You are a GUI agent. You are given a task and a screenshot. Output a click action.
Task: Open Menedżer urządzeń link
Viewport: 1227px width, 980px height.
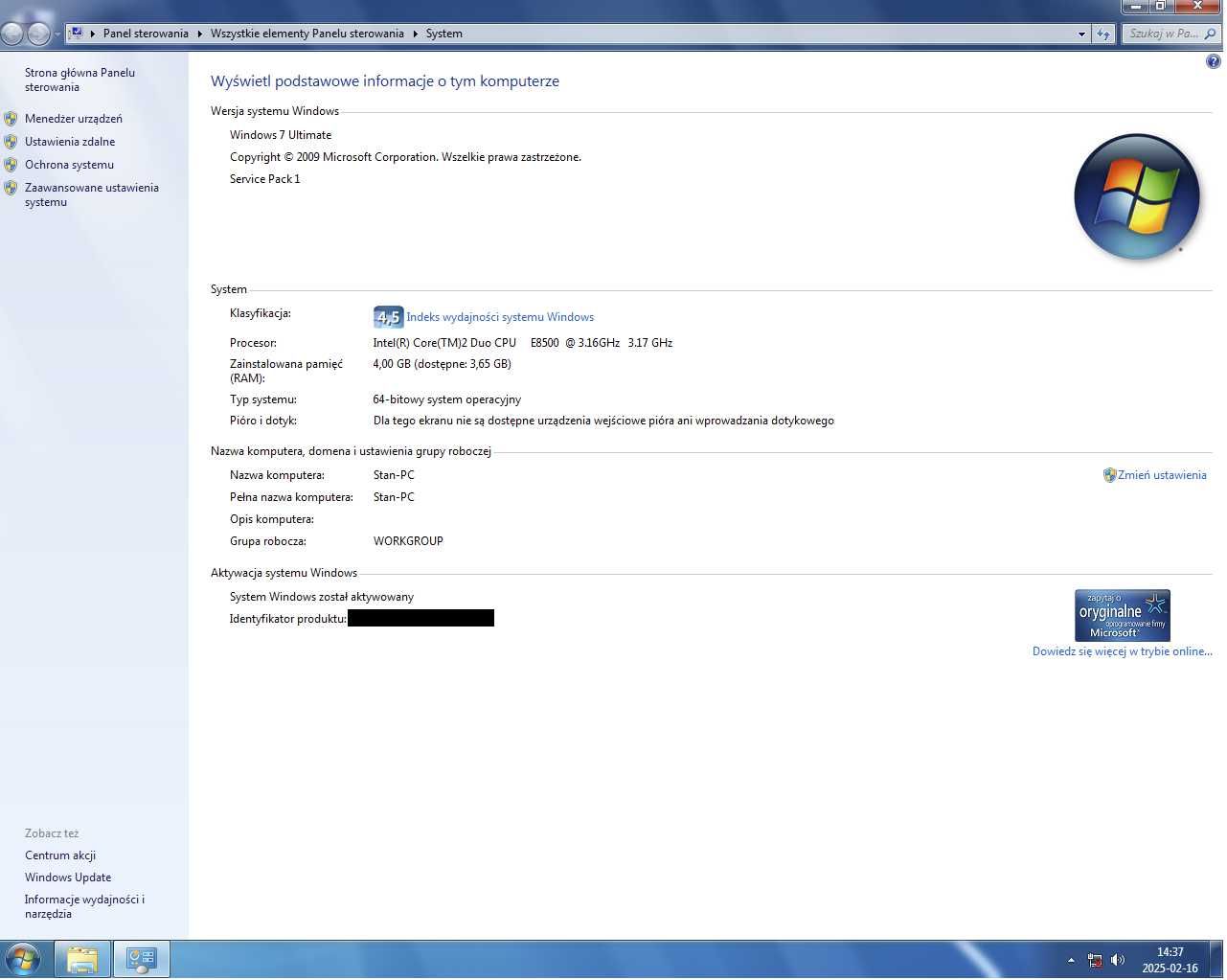74,119
